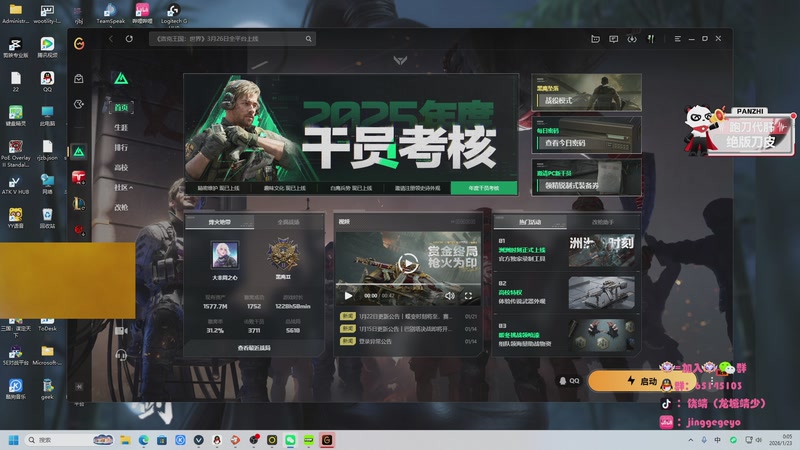Open activity 03 team challenge entry

pos(566,335)
